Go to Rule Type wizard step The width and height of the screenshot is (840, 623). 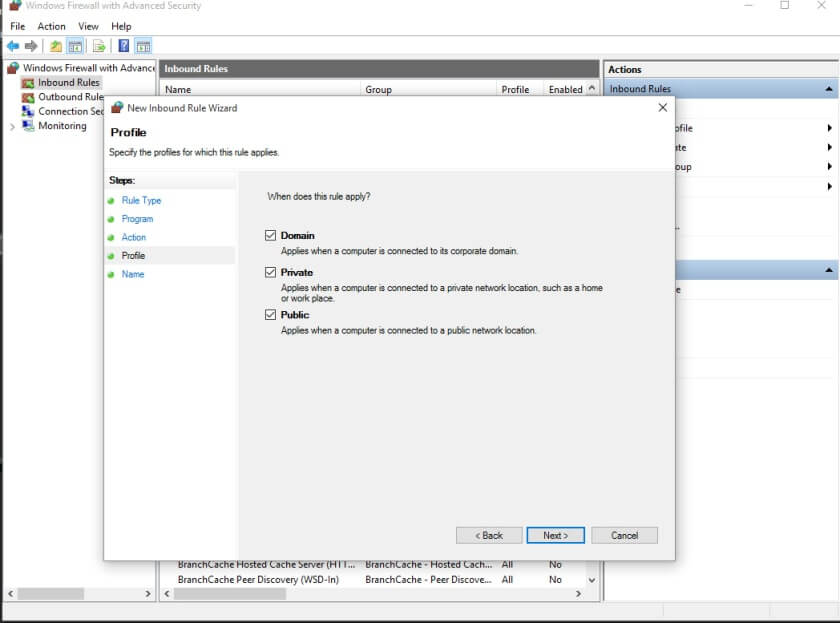pos(141,201)
